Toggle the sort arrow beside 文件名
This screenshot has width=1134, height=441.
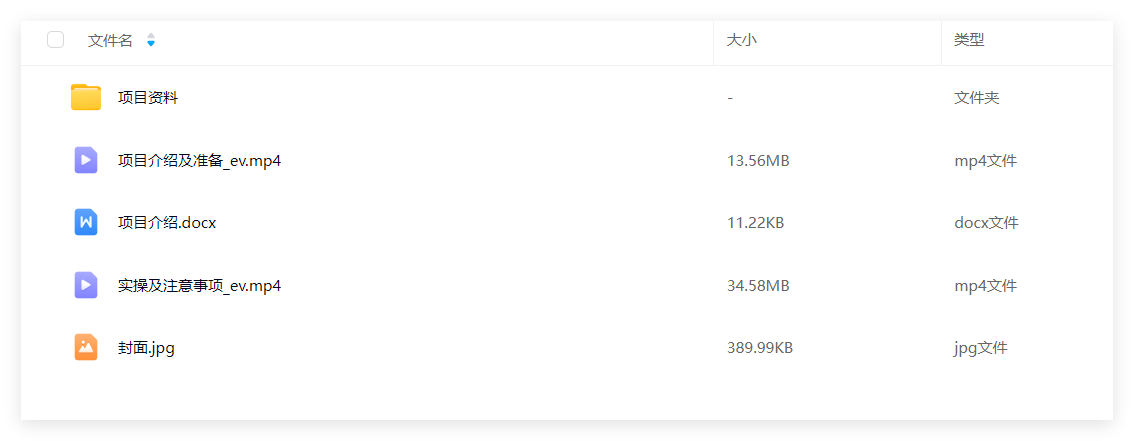(150, 40)
